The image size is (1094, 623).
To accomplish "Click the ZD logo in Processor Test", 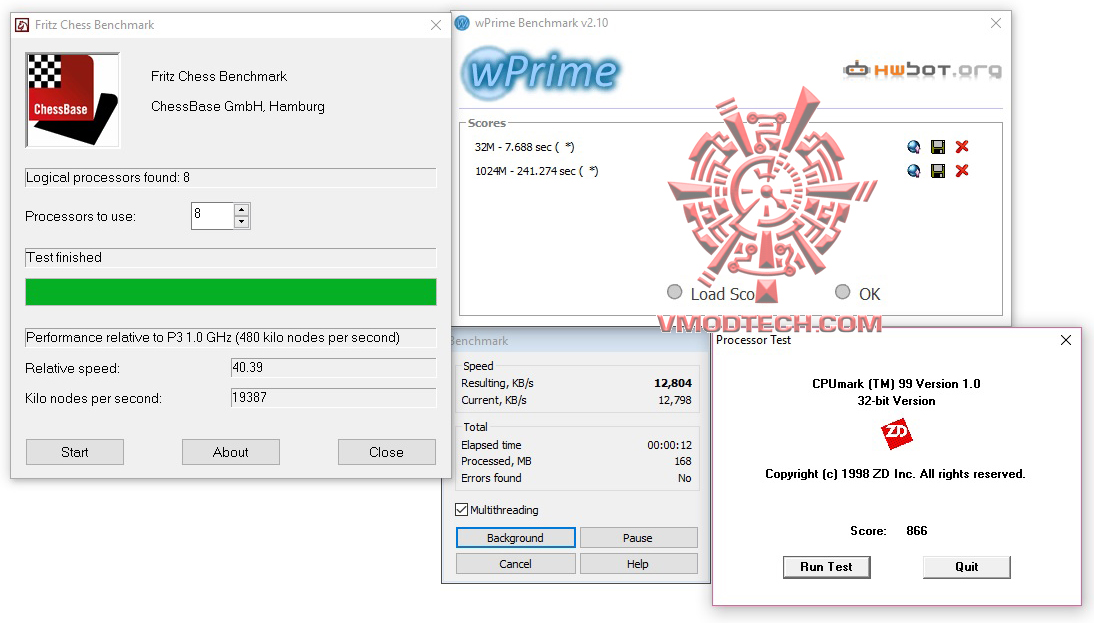I will coord(897,433).
